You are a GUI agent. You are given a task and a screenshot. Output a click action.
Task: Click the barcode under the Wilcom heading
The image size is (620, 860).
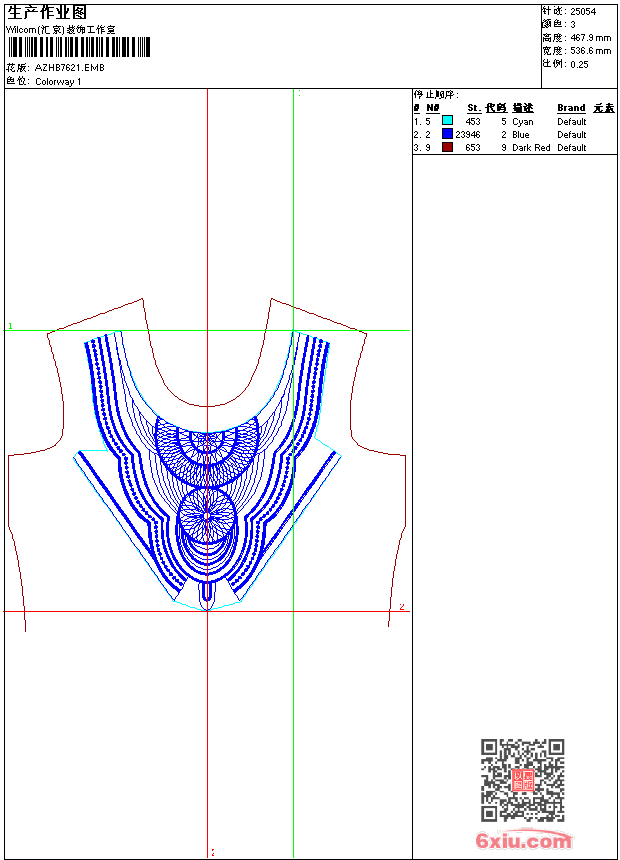[x=78, y=47]
